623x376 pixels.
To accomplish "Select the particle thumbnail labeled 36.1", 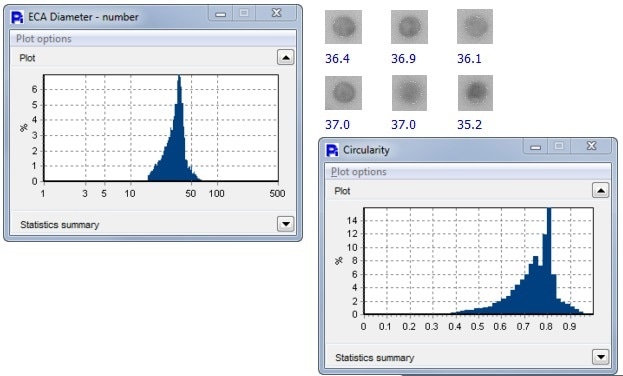I will [475, 27].
